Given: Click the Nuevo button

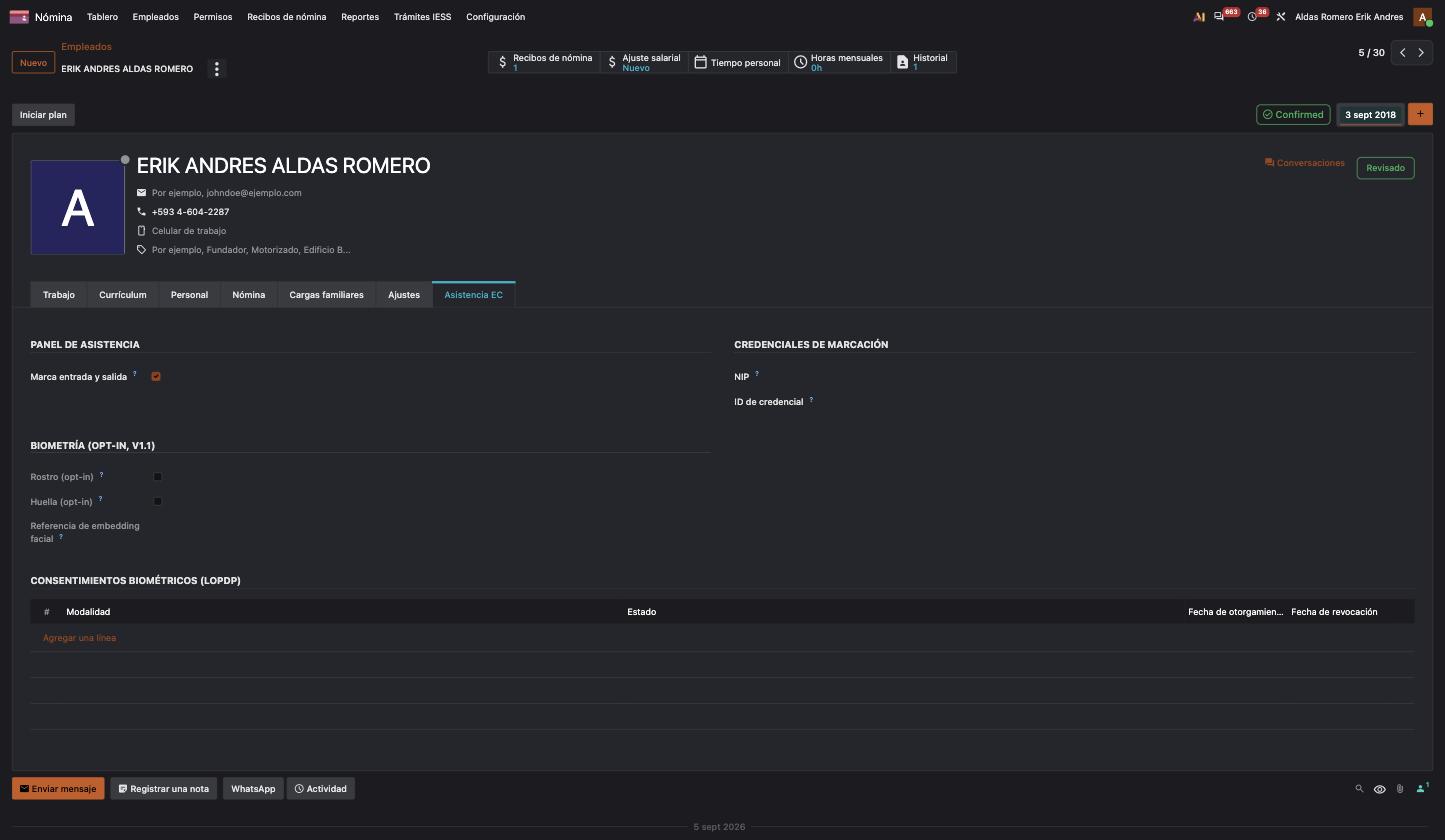Looking at the screenshot, I should tap(33, 63).
